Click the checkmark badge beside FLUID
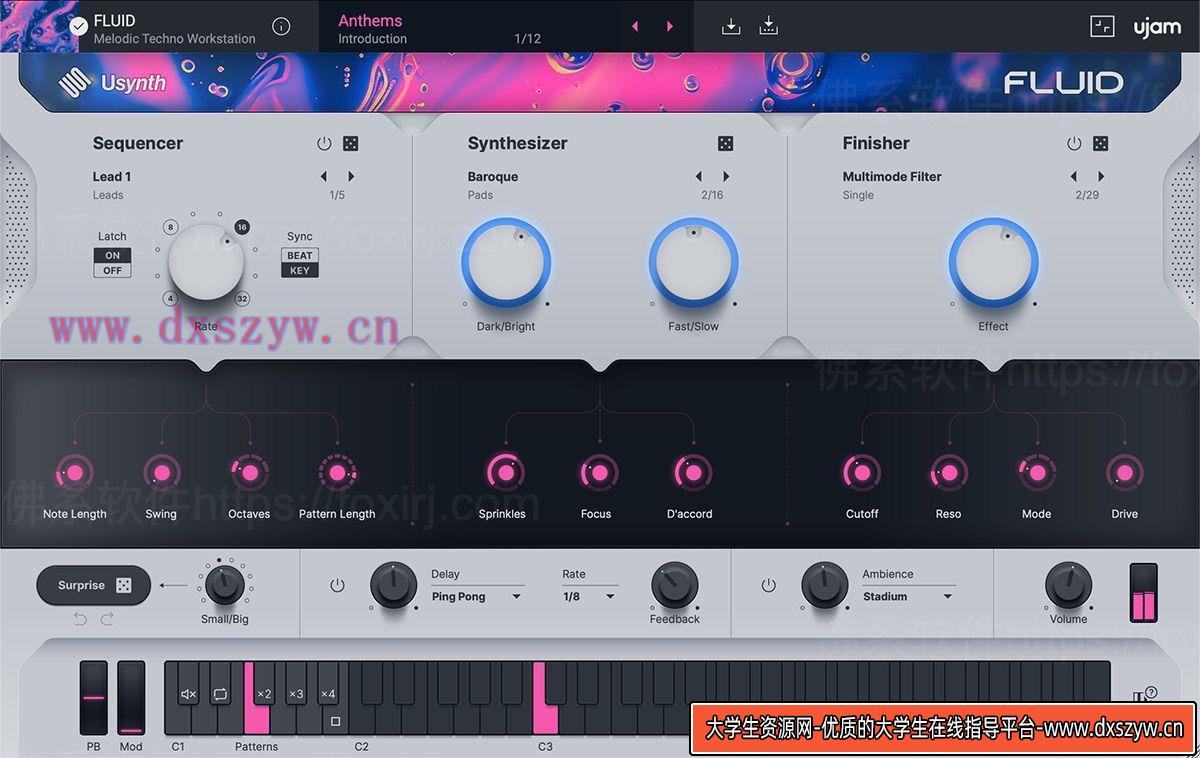The image size is (1200, 758). coord(79,27)
